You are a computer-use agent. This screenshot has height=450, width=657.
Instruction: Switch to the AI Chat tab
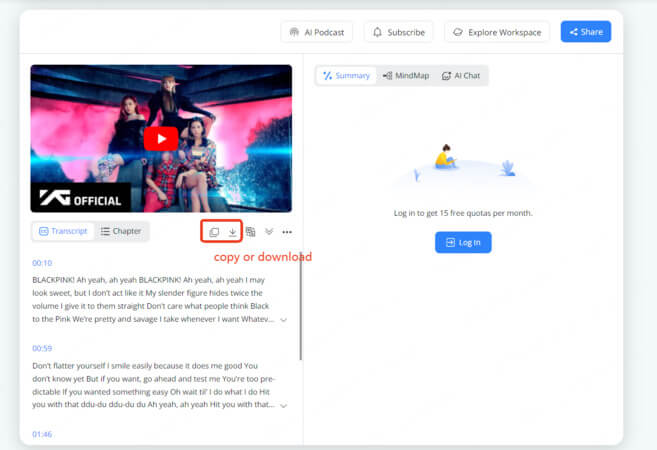point(461,76)
